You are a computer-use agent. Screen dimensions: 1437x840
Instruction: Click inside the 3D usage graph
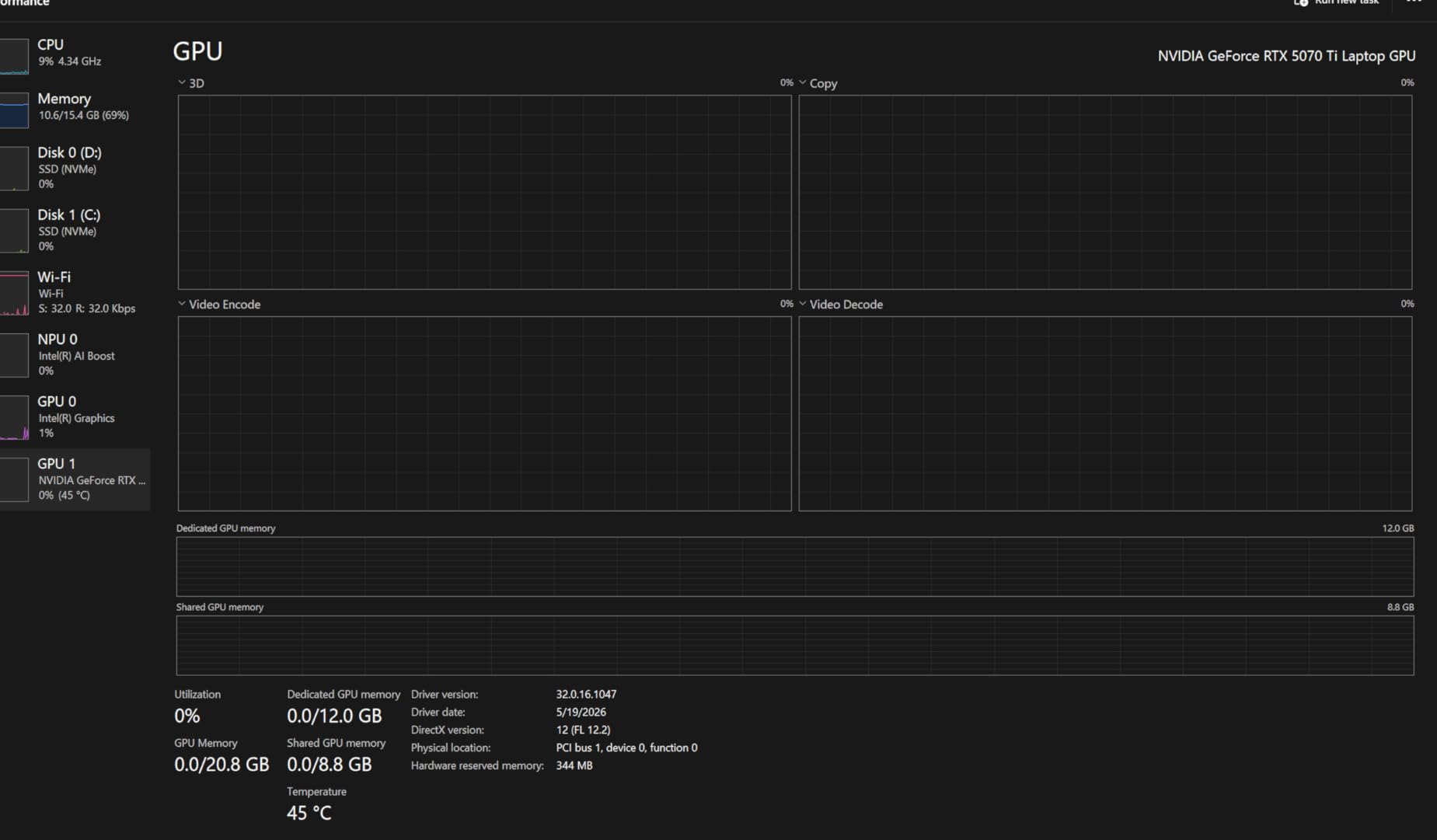point(484,192)
